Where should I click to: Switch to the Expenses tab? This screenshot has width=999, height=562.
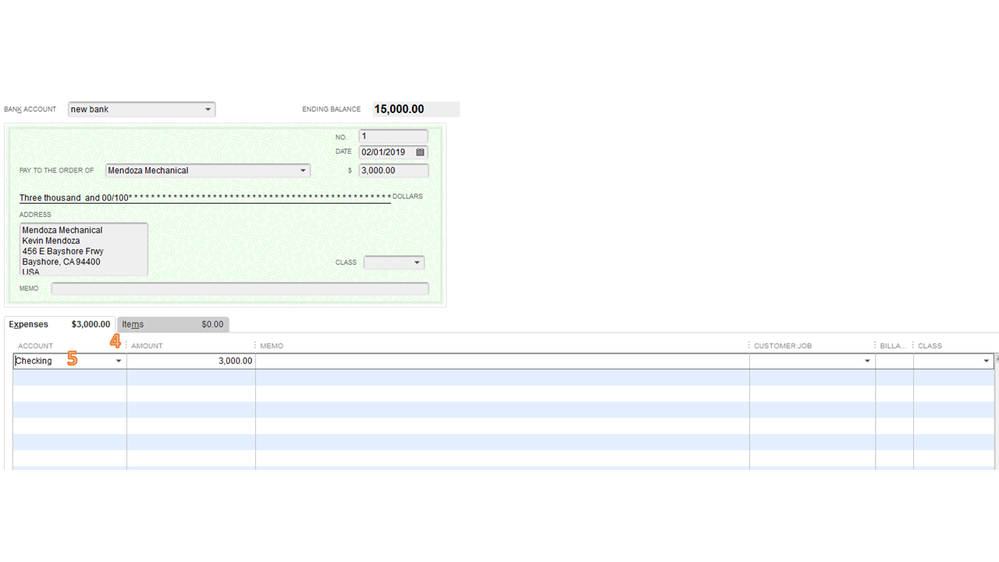59,324
